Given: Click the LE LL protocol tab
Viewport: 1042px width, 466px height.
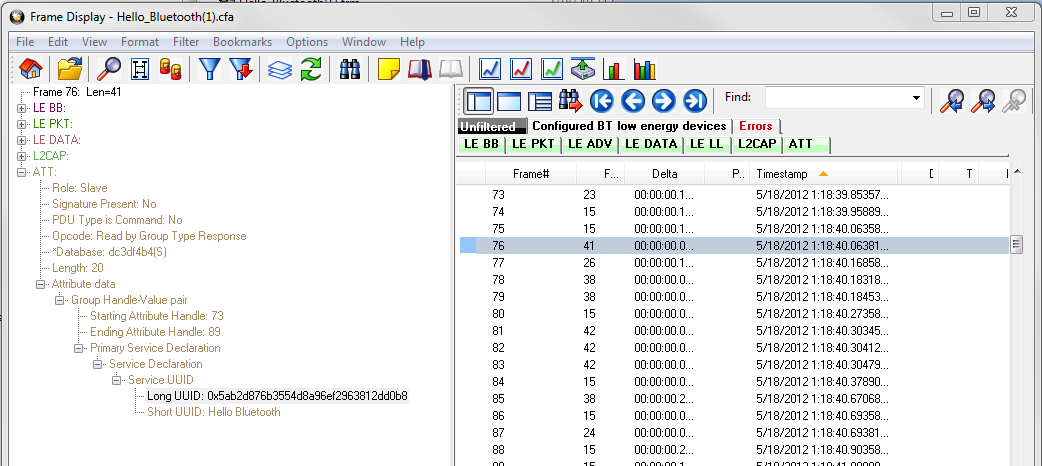Looking at the screenshot, I should (x=707, y=144).
